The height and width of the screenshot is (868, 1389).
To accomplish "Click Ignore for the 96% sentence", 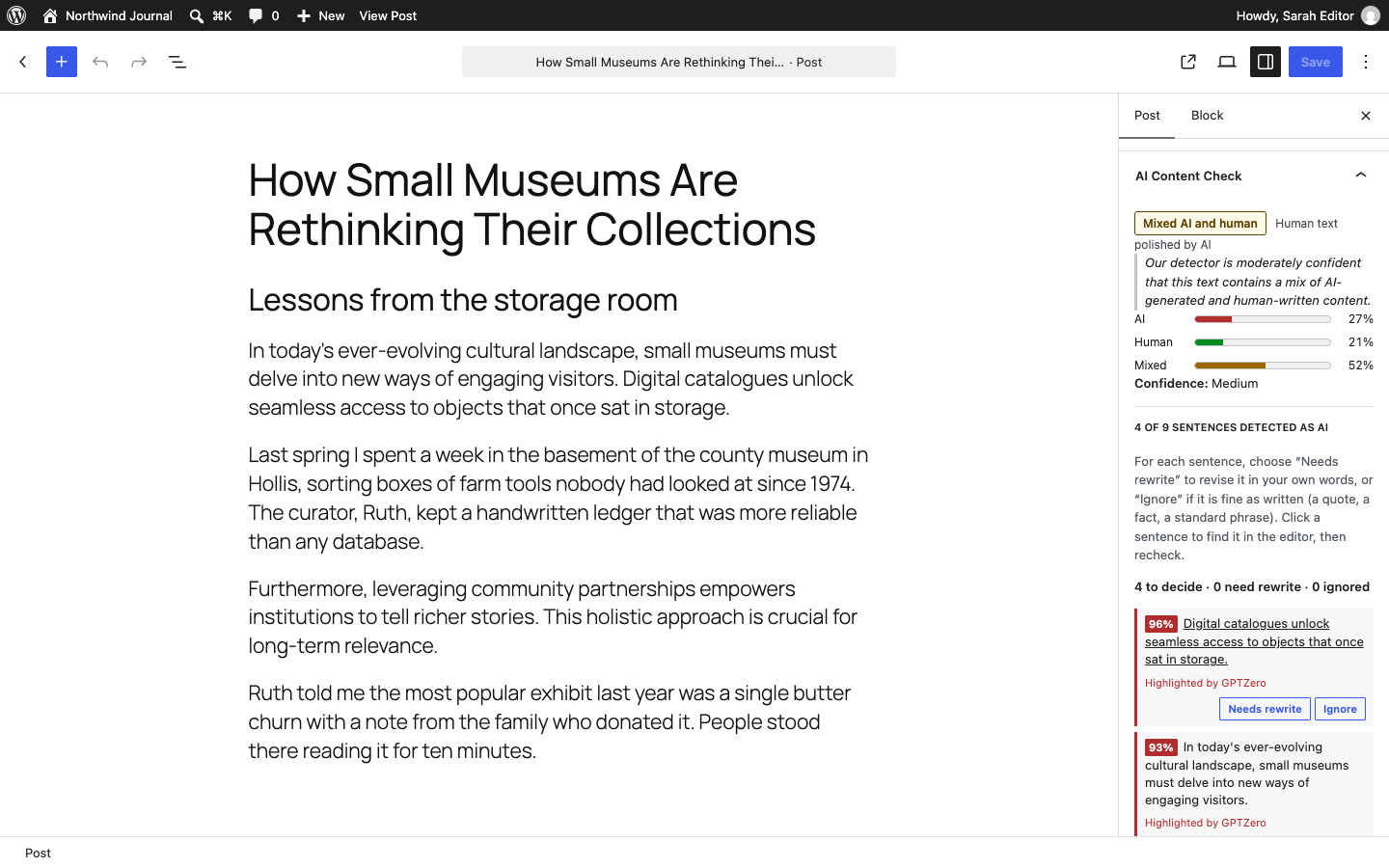I will [x=1340, y=709].
